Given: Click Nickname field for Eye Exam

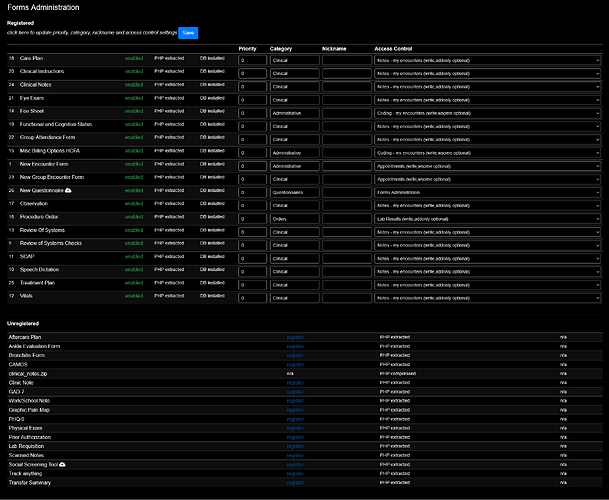Looking at the screenshot, I should pos(346,99).
